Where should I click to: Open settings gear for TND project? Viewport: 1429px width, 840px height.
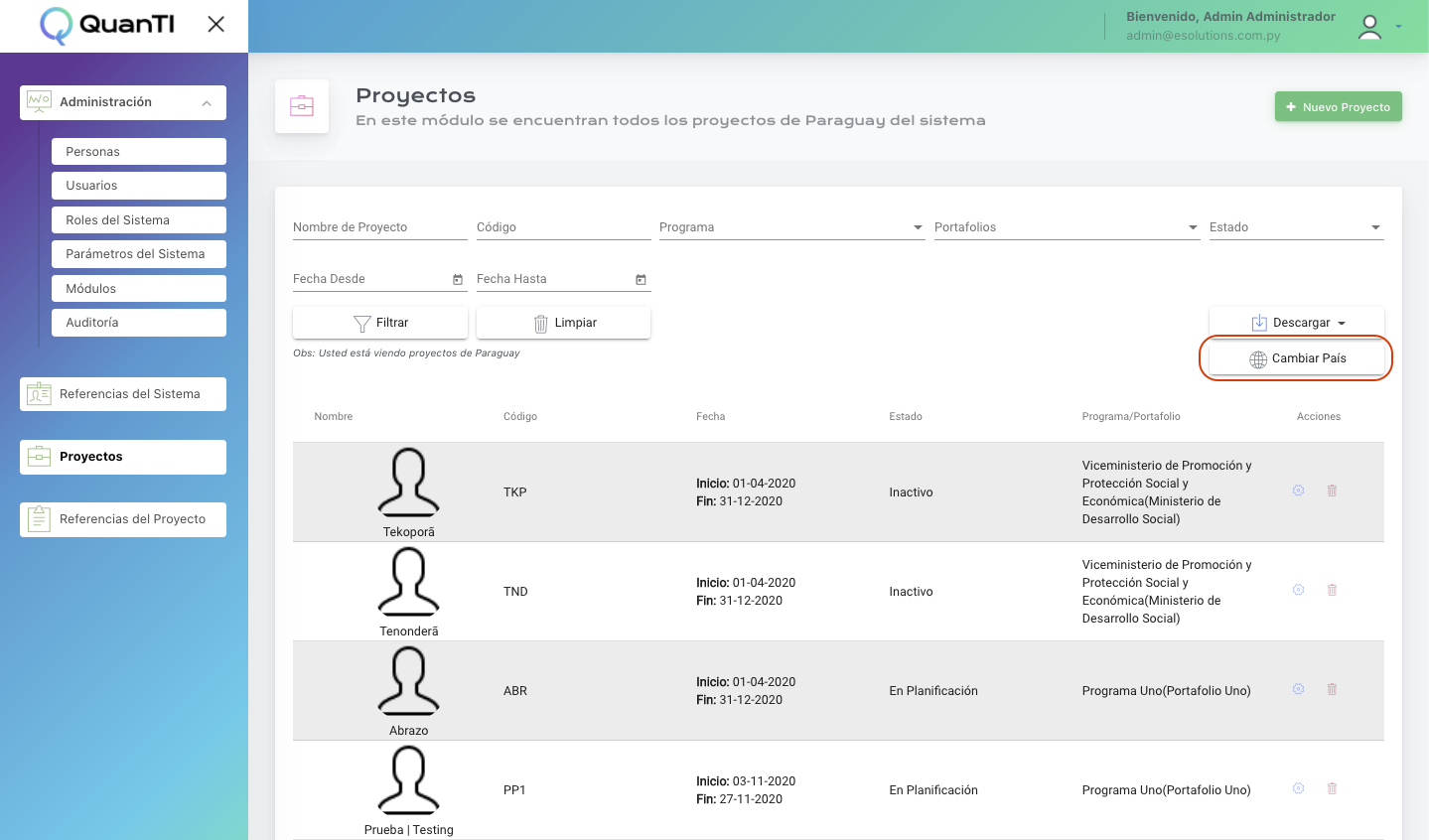pos(1298,590)
